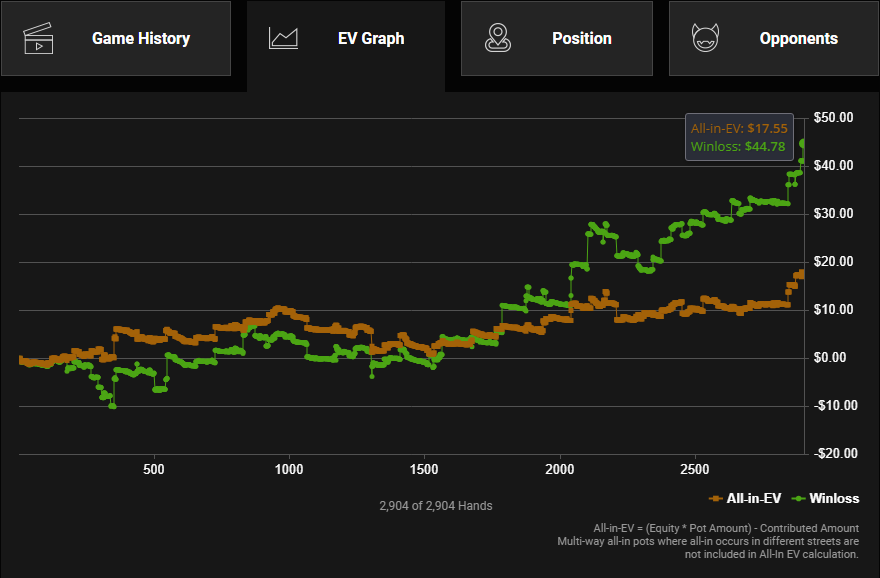Click the 2500 hands x-axis label
880x578 pixels.
tap(695, 469)
